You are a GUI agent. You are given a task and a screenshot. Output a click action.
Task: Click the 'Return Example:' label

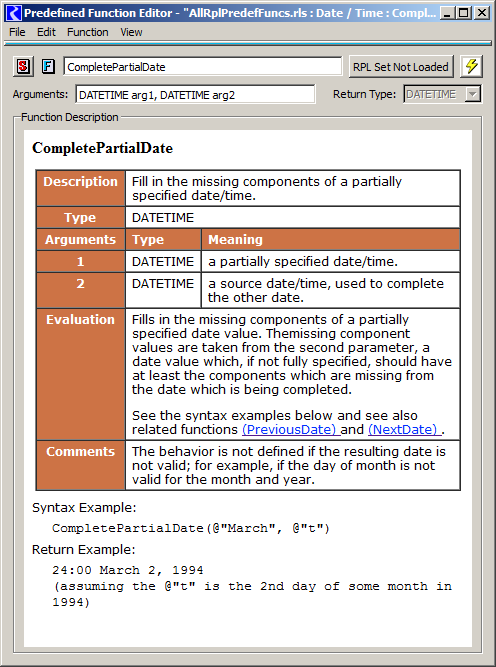tap(84, 550)
